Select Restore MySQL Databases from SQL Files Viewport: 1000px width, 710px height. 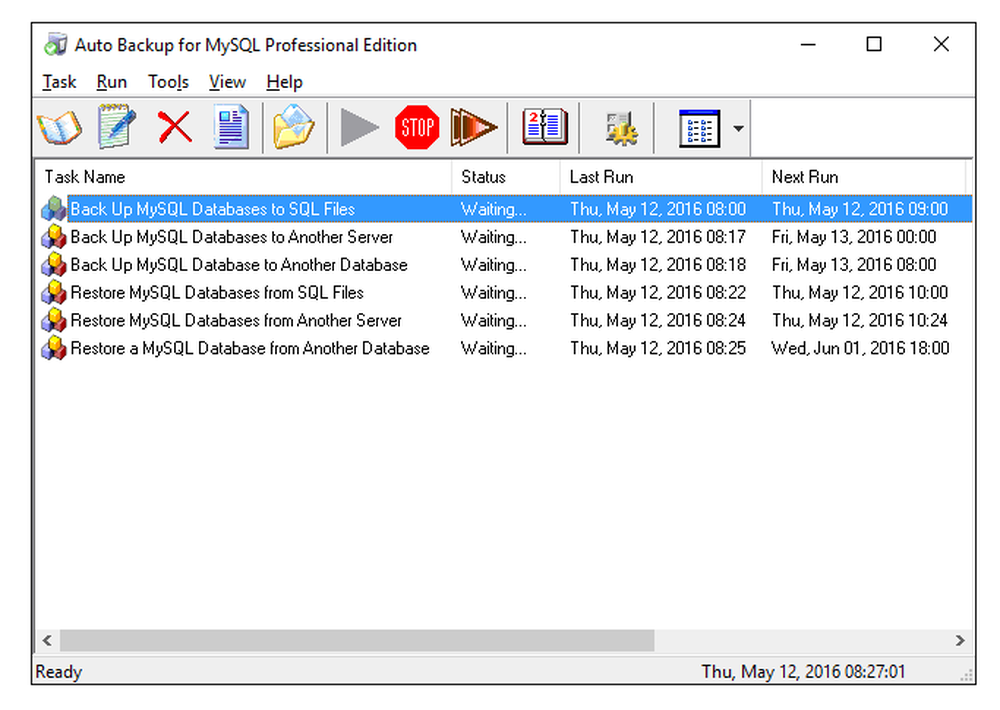click(x=217, y=293)
